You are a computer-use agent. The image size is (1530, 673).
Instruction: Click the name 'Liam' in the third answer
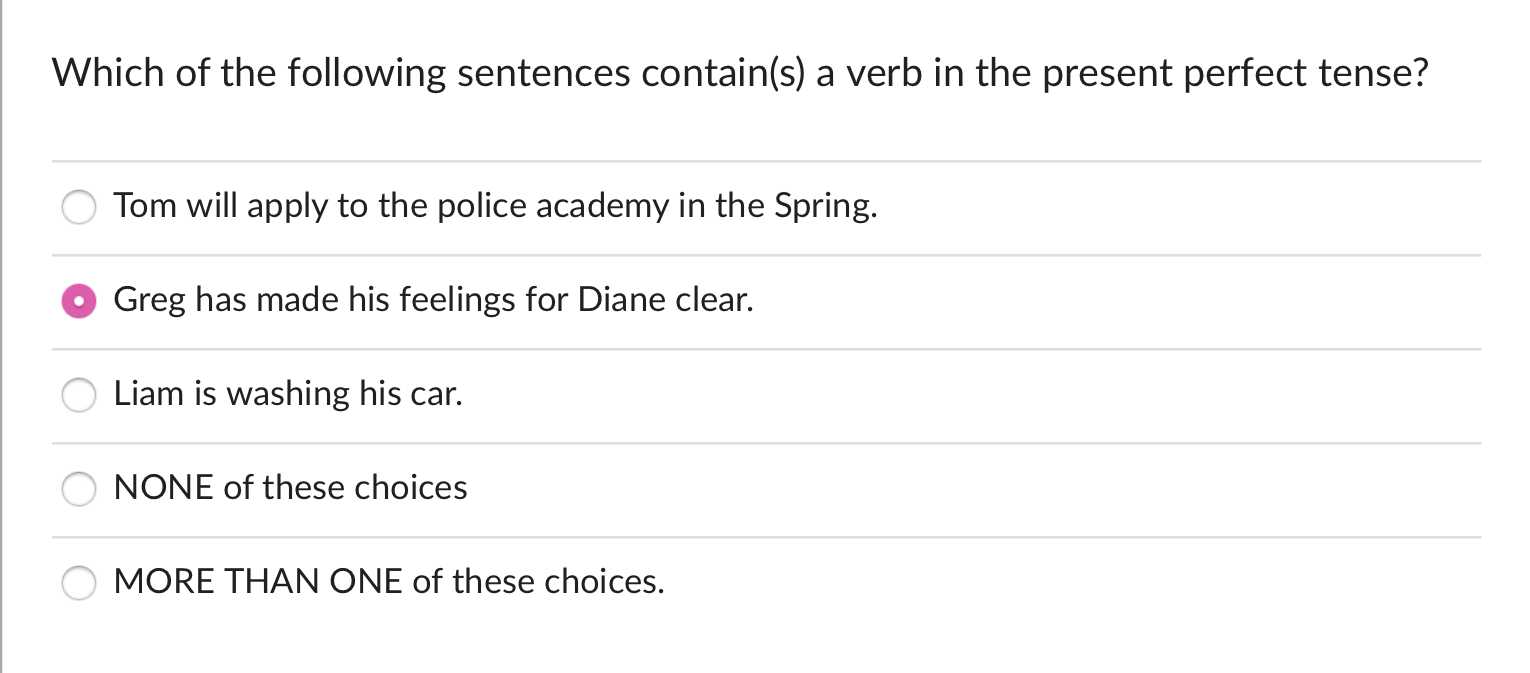click(149, 394)
